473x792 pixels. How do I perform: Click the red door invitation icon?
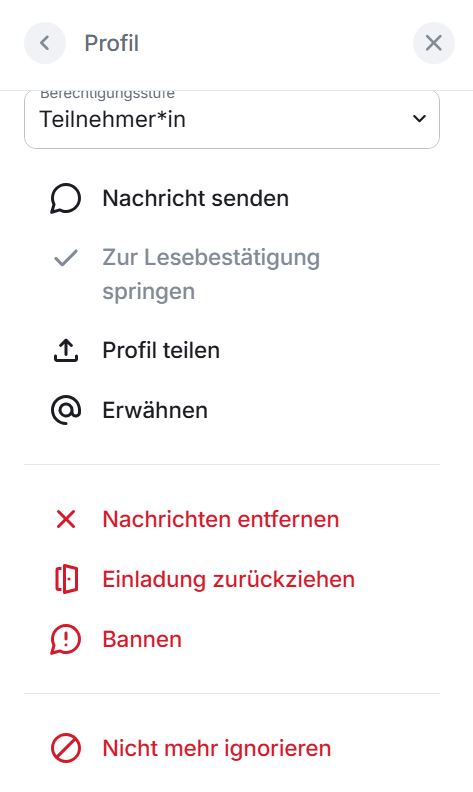66,579
